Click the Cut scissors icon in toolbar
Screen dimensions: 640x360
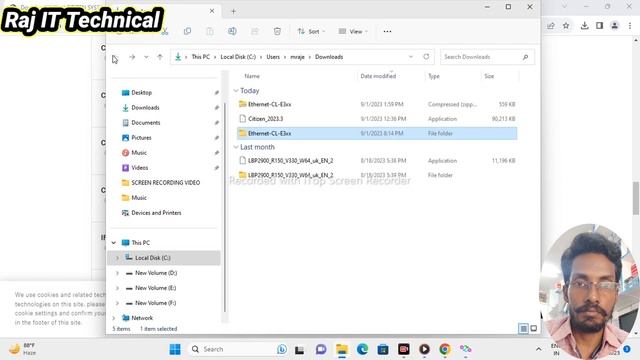[165, 31]
